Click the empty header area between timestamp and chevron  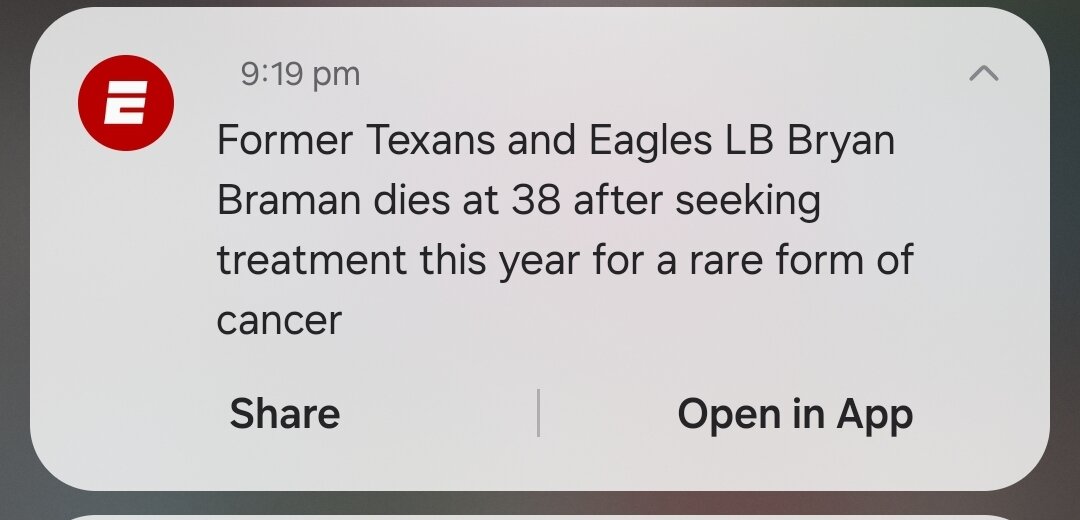[x=661, y=74]
